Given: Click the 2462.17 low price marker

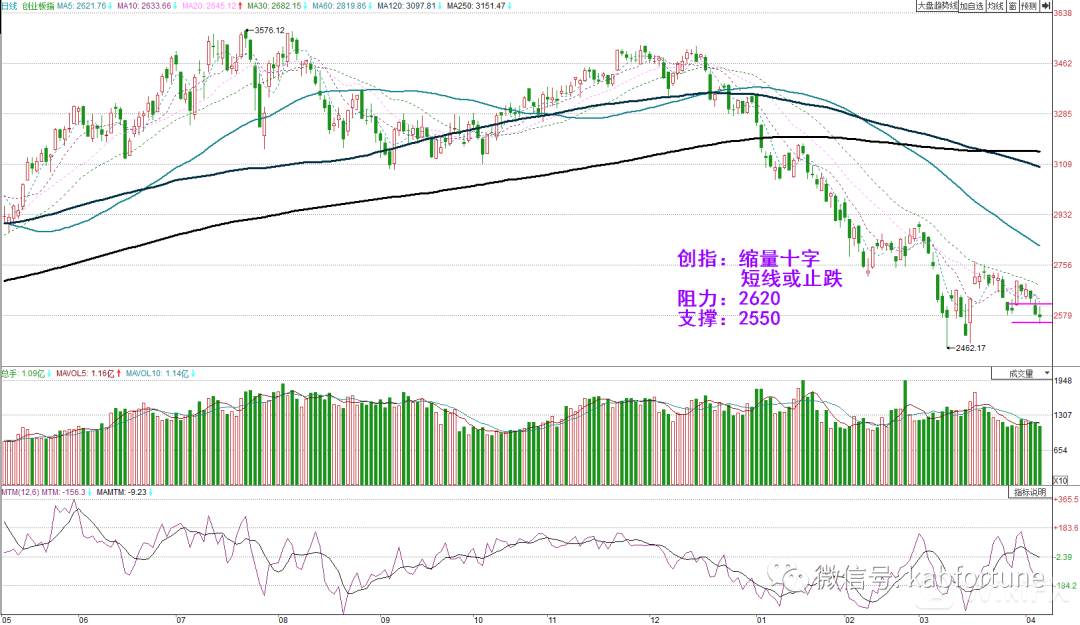Looking at the screenshot, I should click(x=968, y=348).
